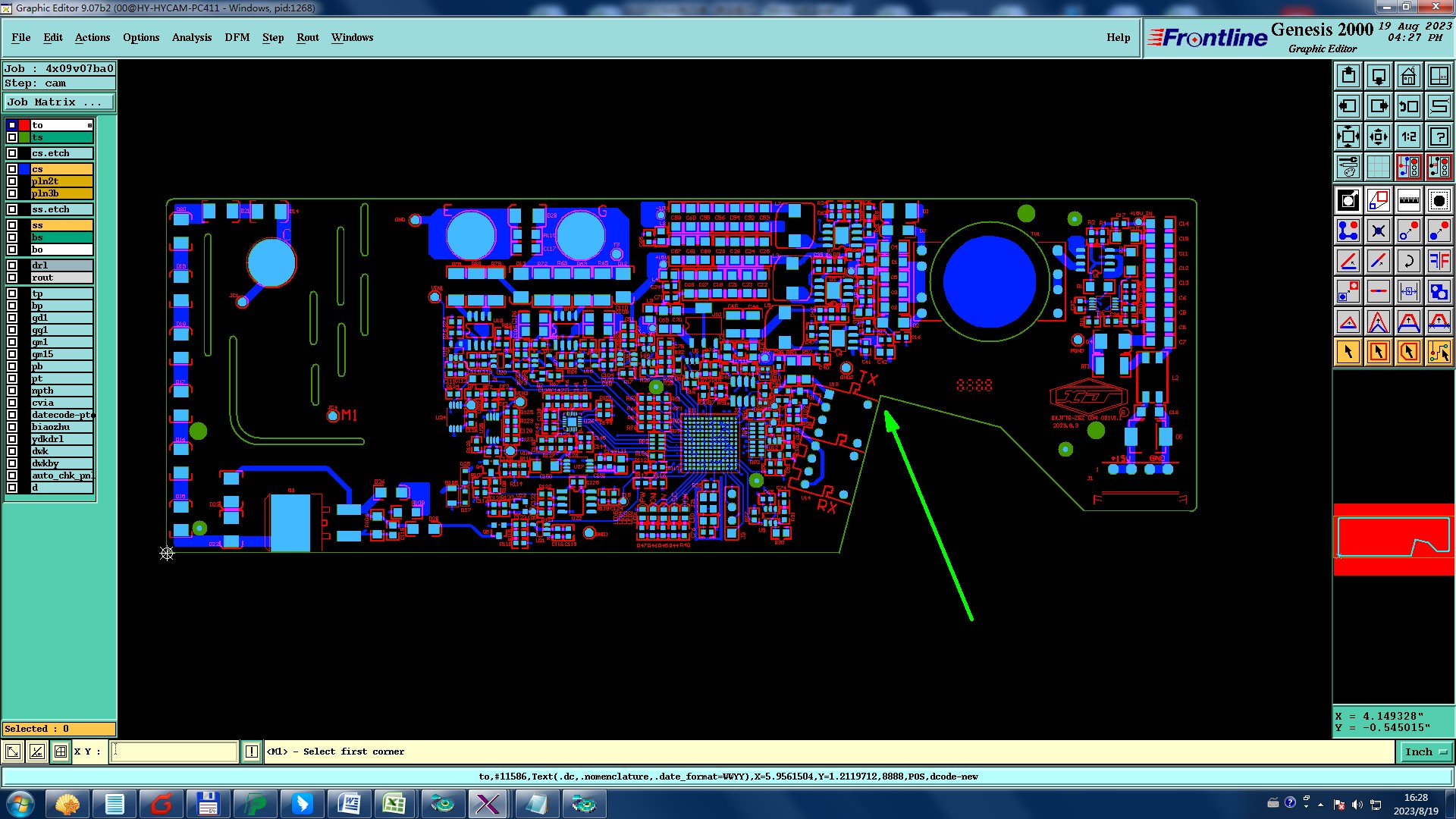Viewport: 1456px width, 819px height.
Task: Click the delete X feature icon
Action: click(1379, 231)
